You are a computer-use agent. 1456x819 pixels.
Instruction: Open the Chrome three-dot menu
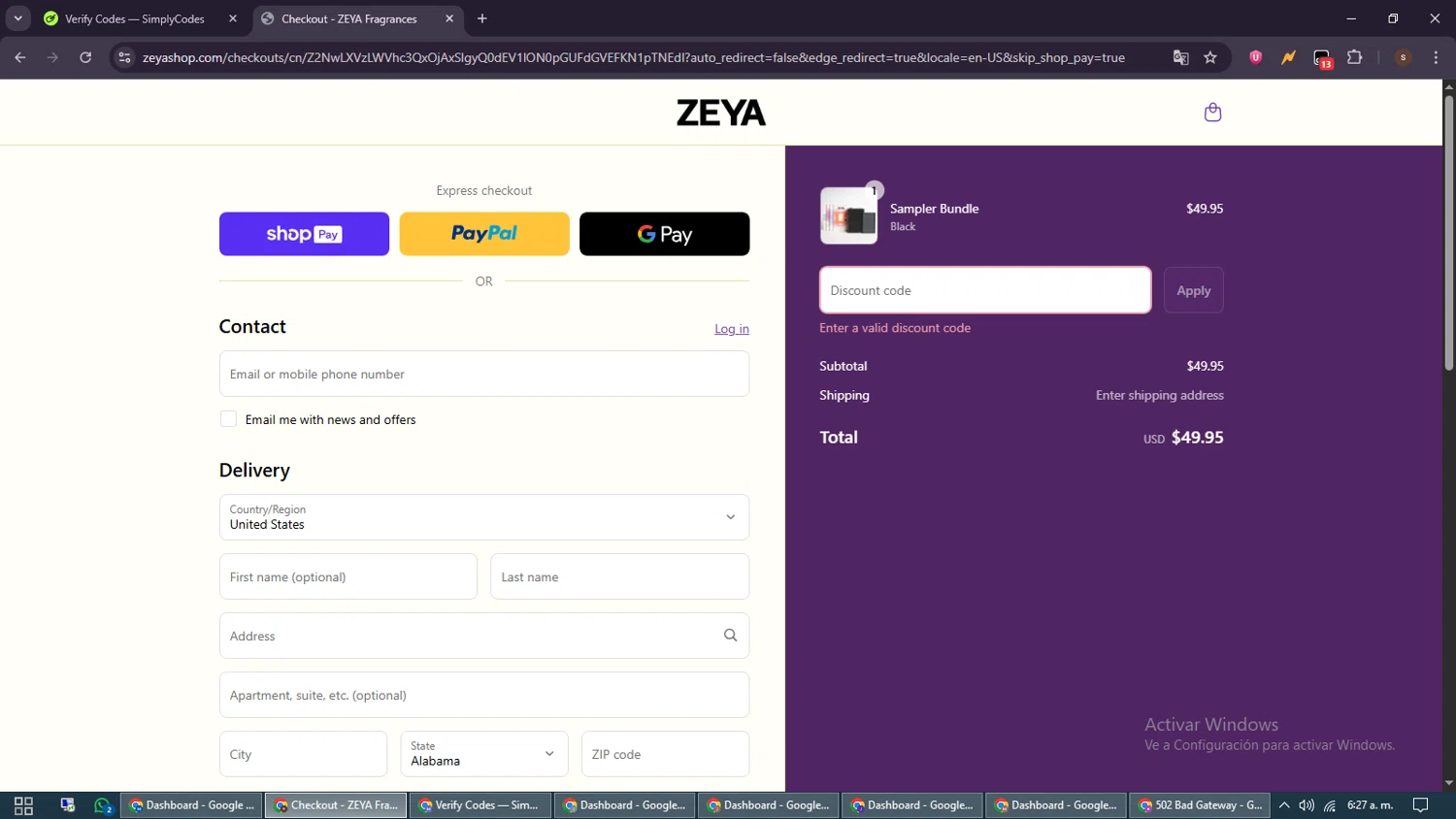tap(1436, 57)
